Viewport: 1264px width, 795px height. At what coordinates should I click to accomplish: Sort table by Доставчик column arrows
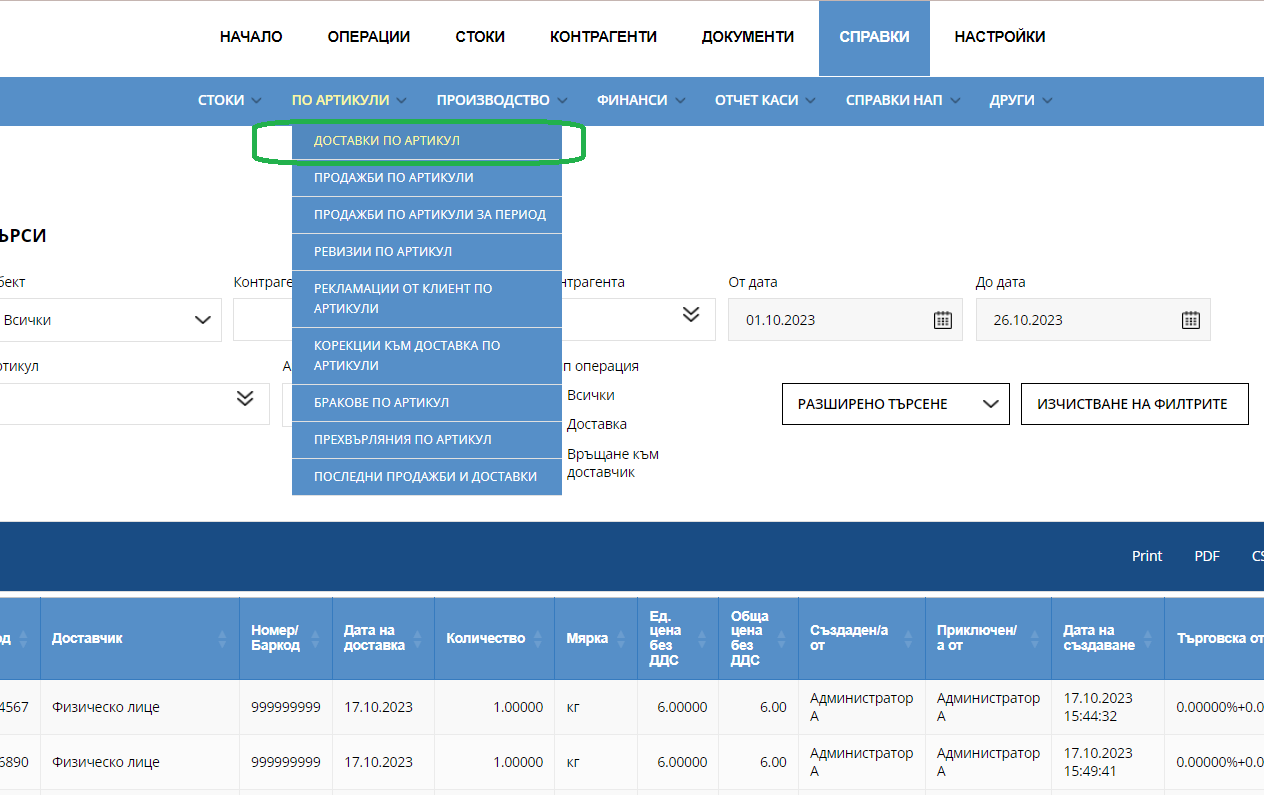click(221, 638)
